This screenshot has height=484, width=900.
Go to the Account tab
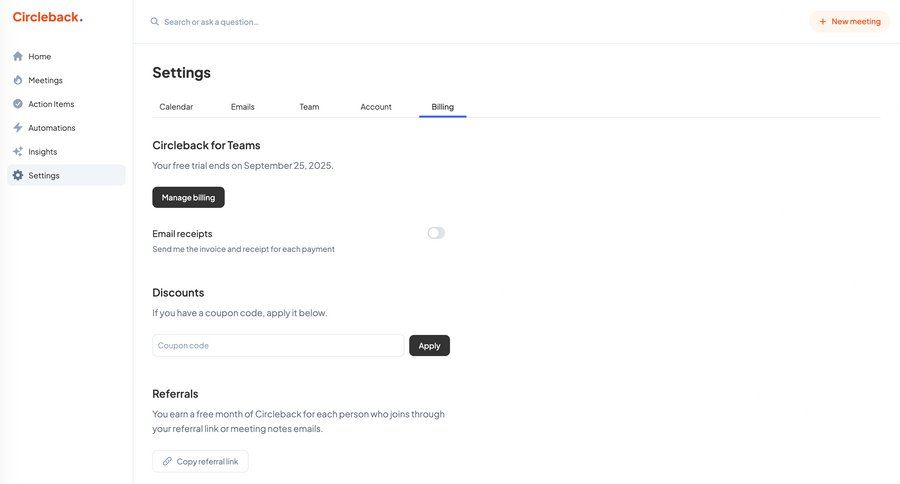pos(376,107)
